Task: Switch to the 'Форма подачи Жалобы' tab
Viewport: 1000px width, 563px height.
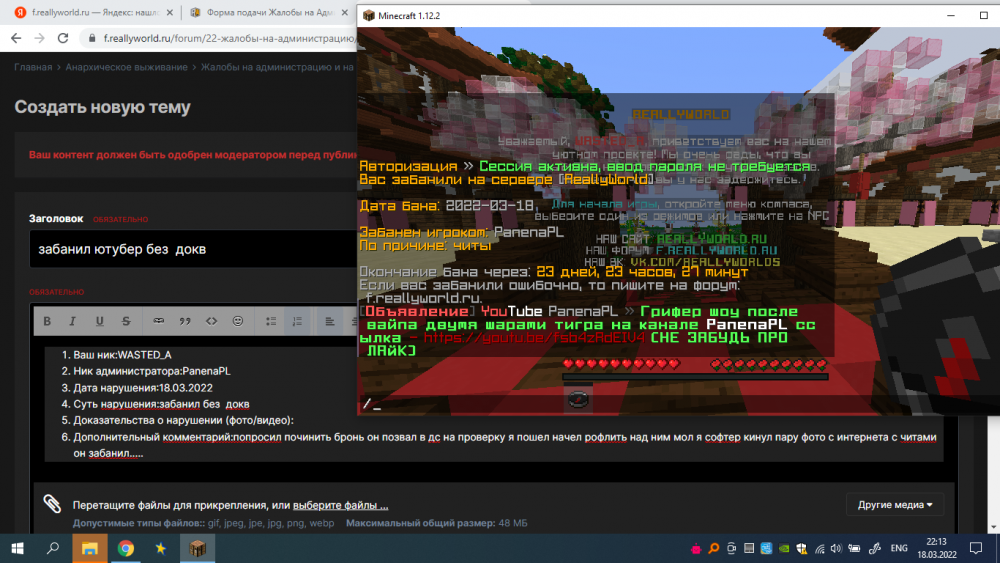Action: coord(268,12)
